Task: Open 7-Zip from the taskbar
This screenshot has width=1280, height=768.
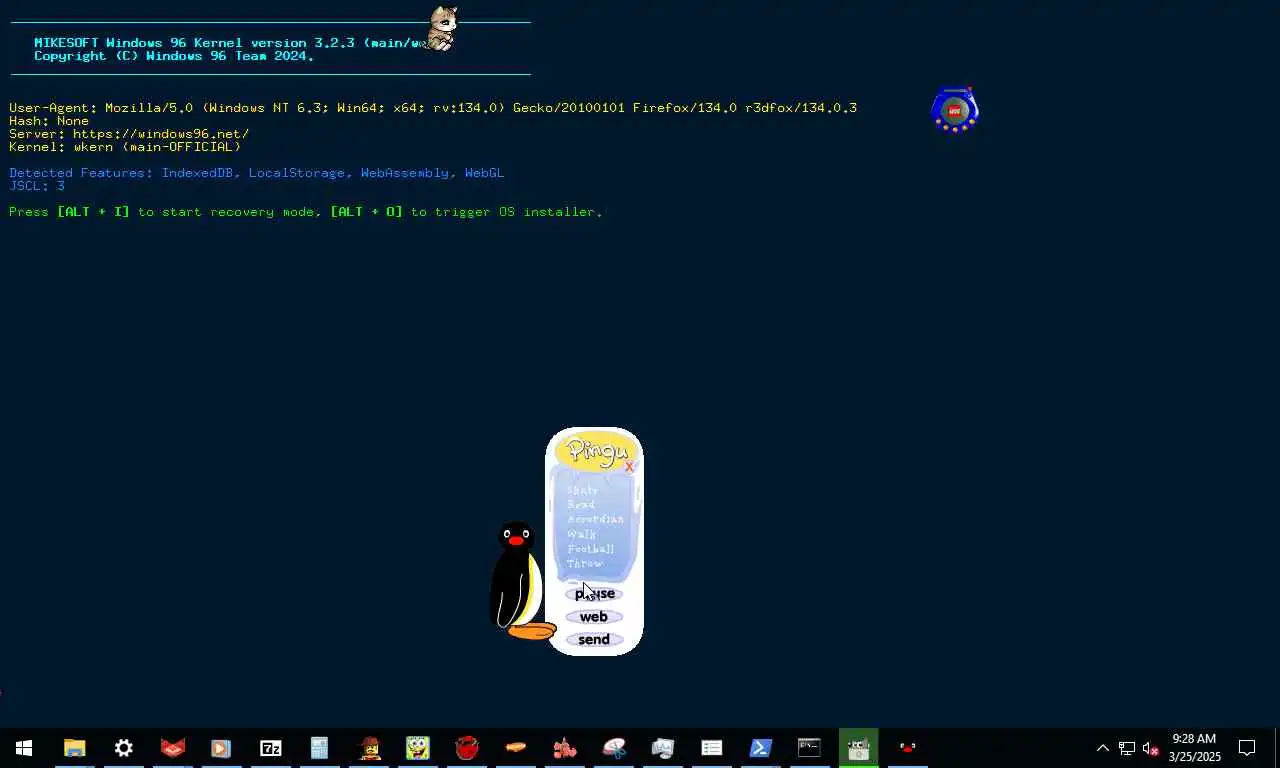Action: click(270, 748)
